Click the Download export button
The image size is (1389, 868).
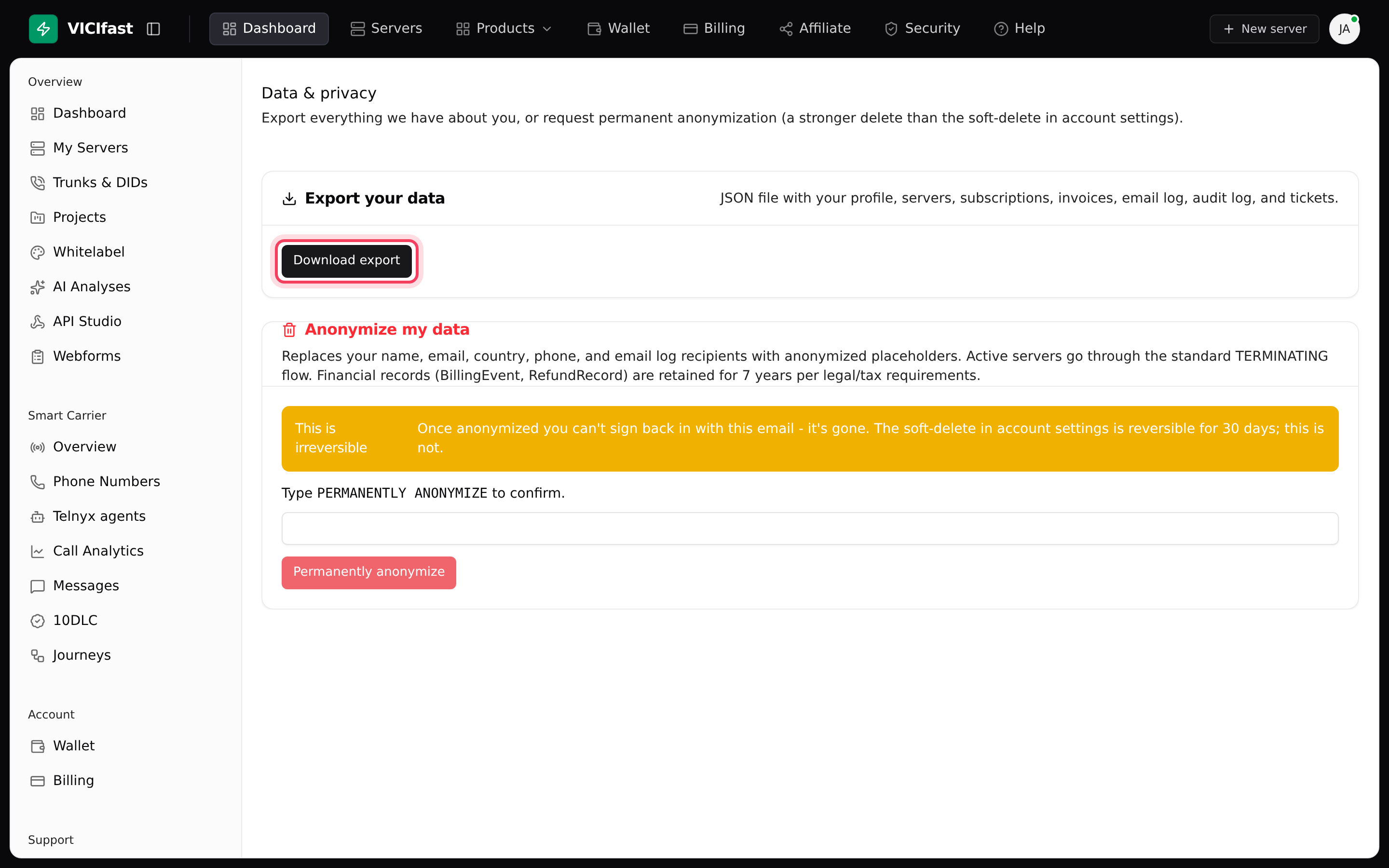pyautogui.click(x=346, y=260)
